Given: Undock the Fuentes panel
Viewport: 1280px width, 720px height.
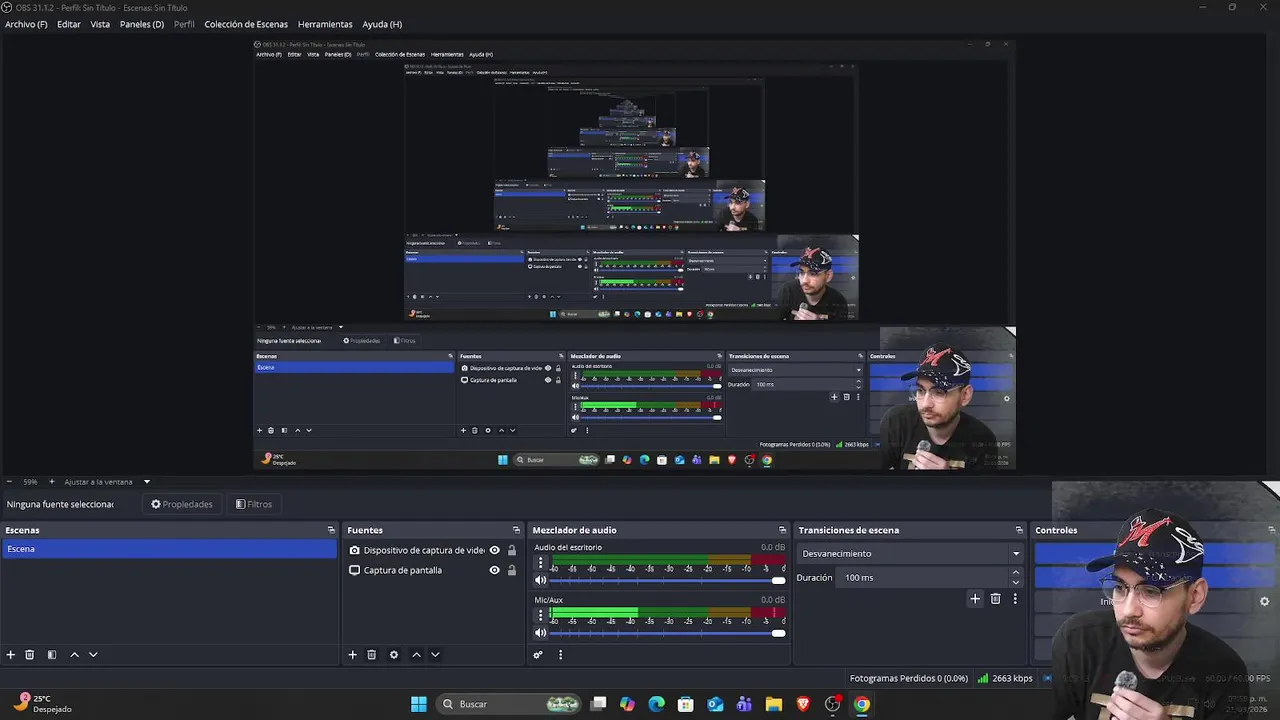Looking at the screenshot, I should [x=516, y=530].
